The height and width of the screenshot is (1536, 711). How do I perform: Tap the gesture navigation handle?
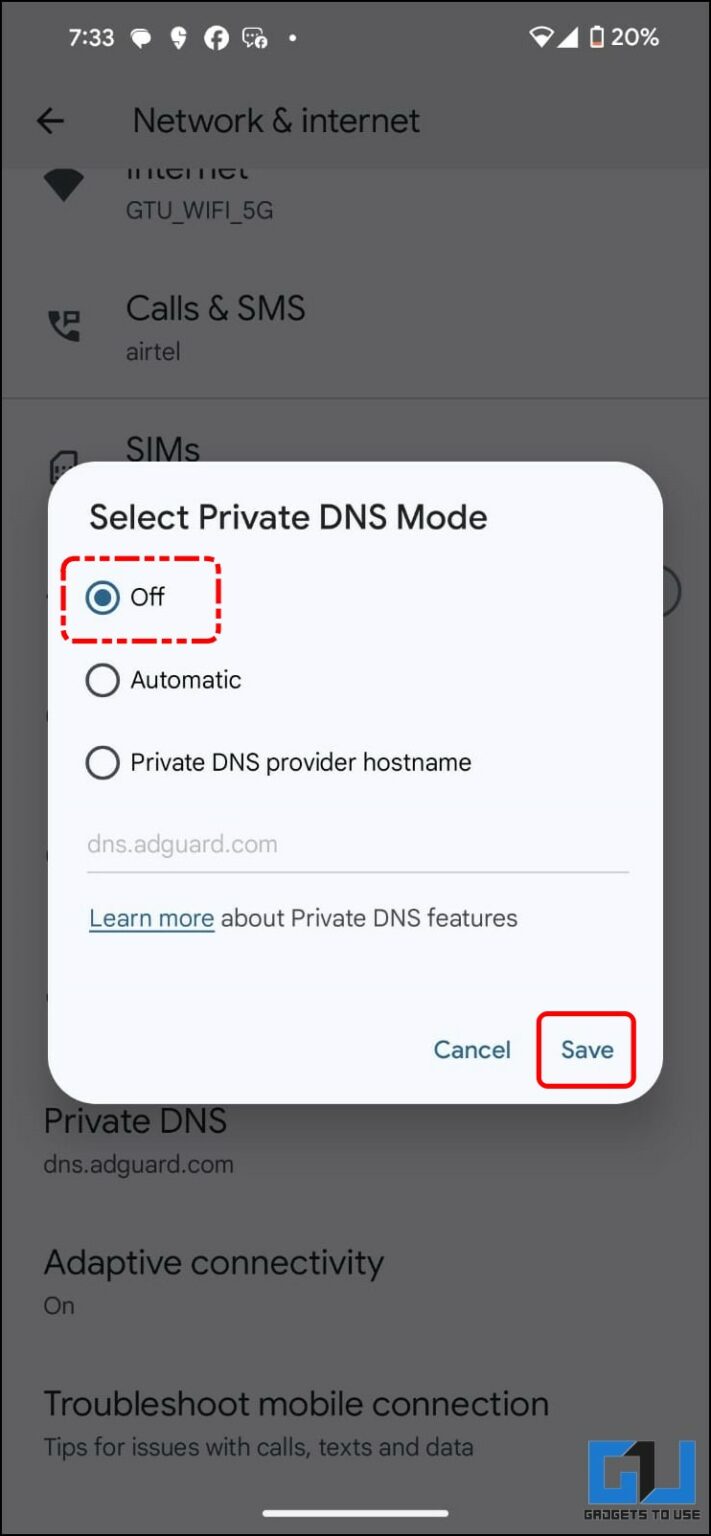pyautogui.click(x=355, y=1513)
